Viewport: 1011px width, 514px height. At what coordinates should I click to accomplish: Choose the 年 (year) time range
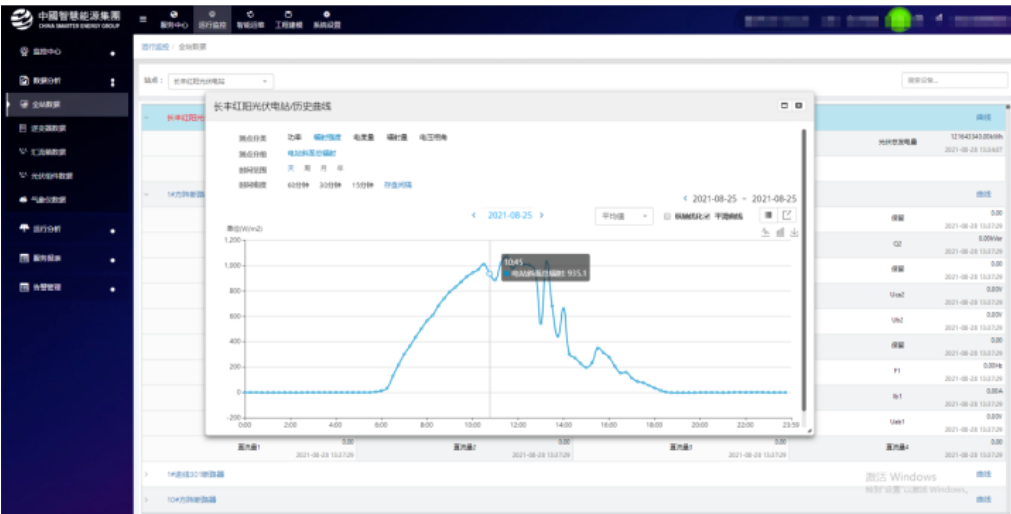[x=340, y=168]
